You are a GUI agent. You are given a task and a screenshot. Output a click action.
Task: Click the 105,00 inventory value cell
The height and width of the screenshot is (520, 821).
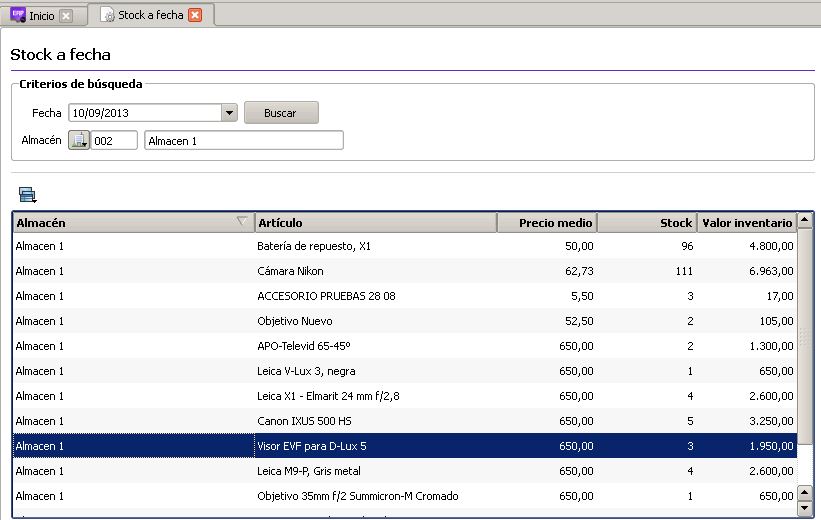coord(747,321)
